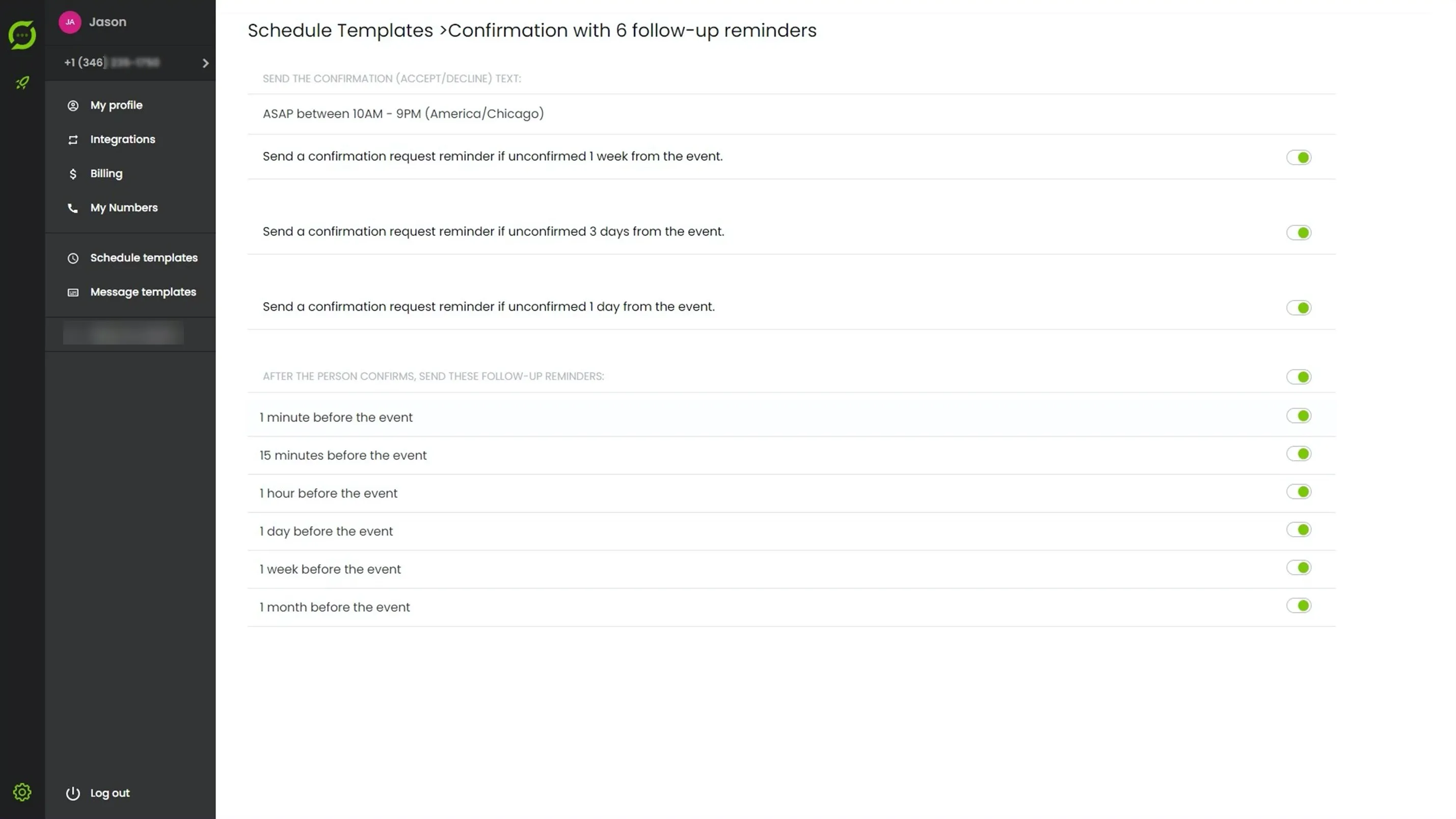The image size is (1456, 819).
Task: Open settings via the gear icon
Action: point(22,792)
